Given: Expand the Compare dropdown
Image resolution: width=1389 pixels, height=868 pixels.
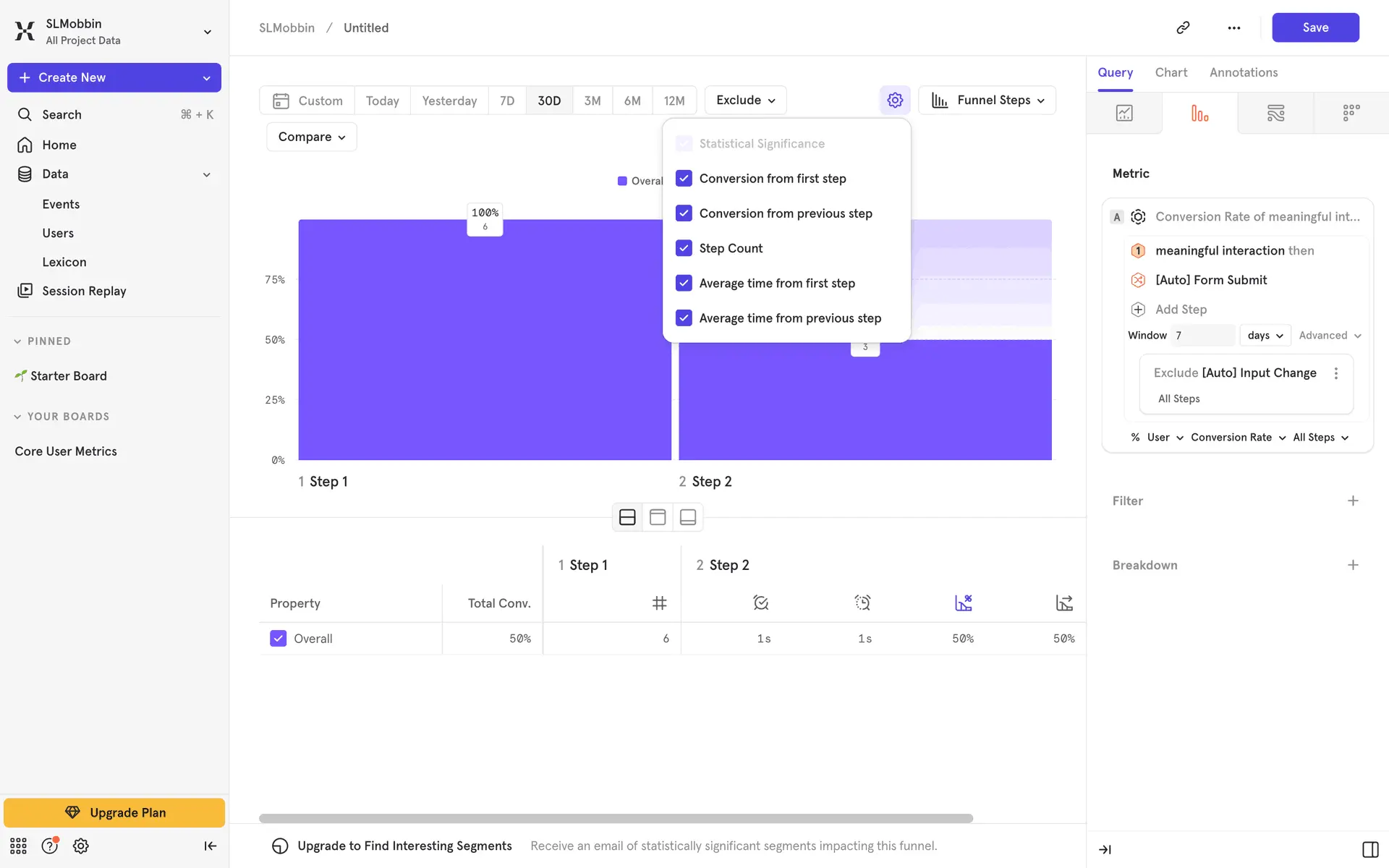Looking at the screenshot, I should point(311,137).
